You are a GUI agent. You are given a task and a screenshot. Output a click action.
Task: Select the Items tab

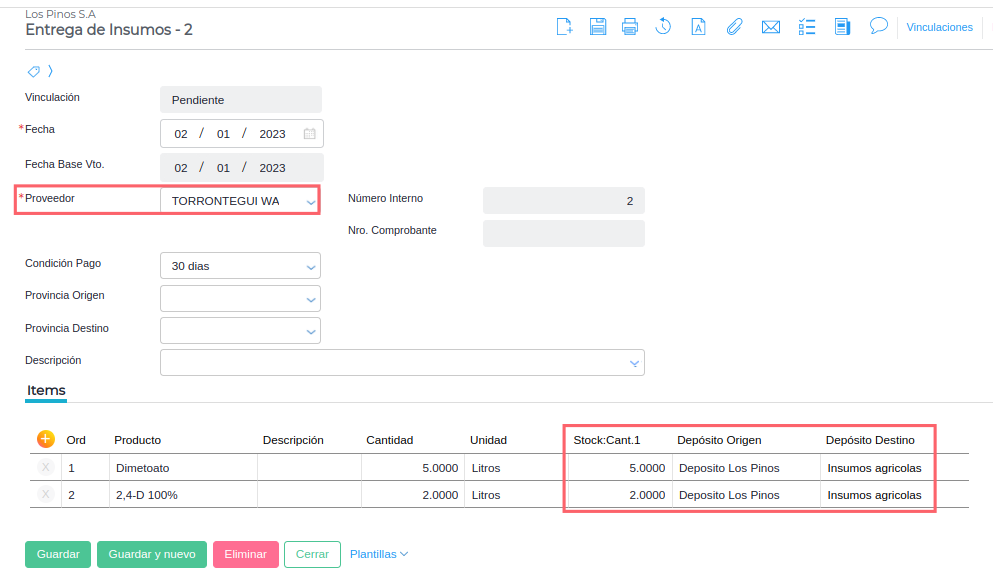(x=46, y=390)
